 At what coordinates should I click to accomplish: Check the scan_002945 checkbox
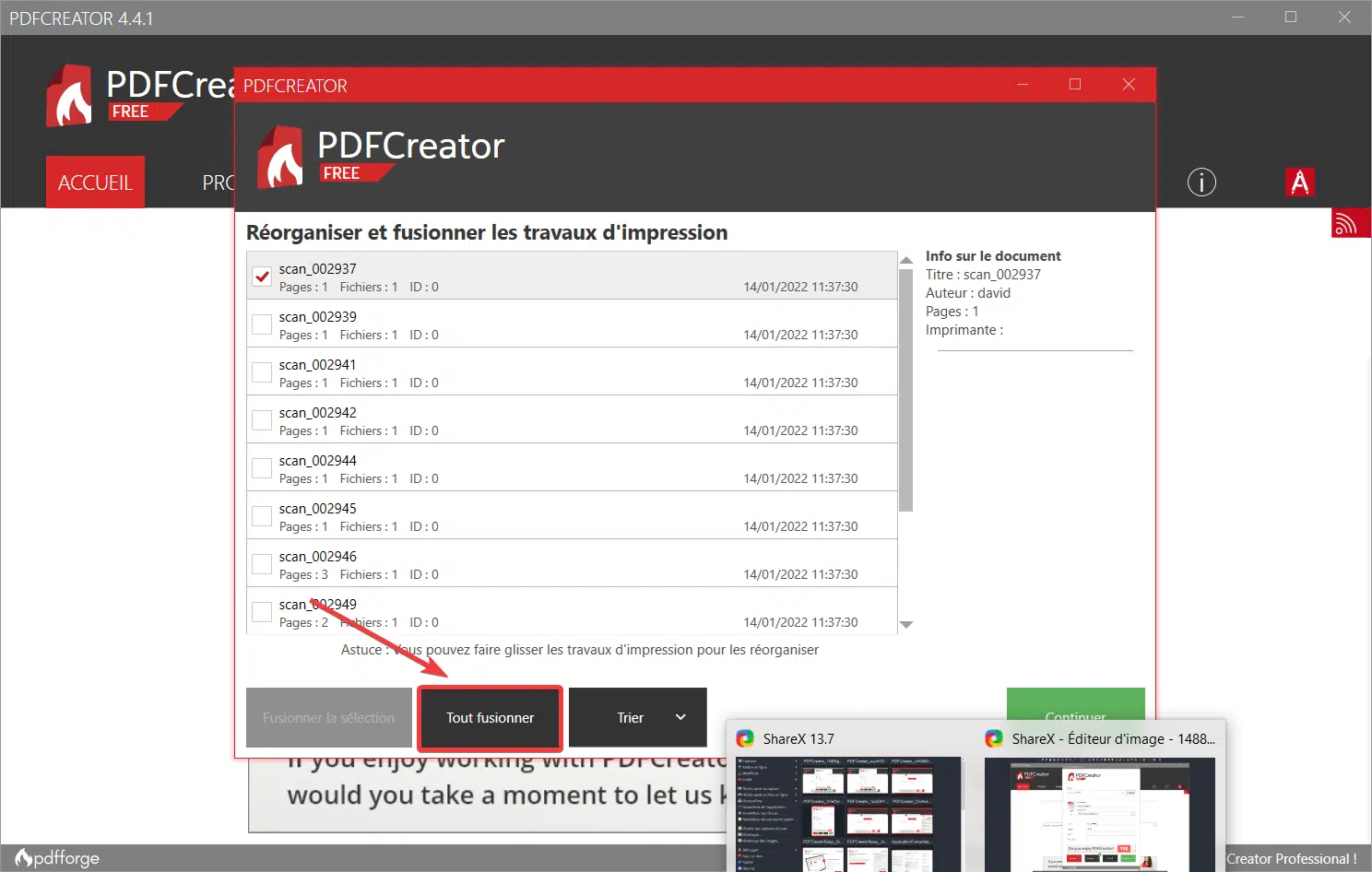pos(262,515)
